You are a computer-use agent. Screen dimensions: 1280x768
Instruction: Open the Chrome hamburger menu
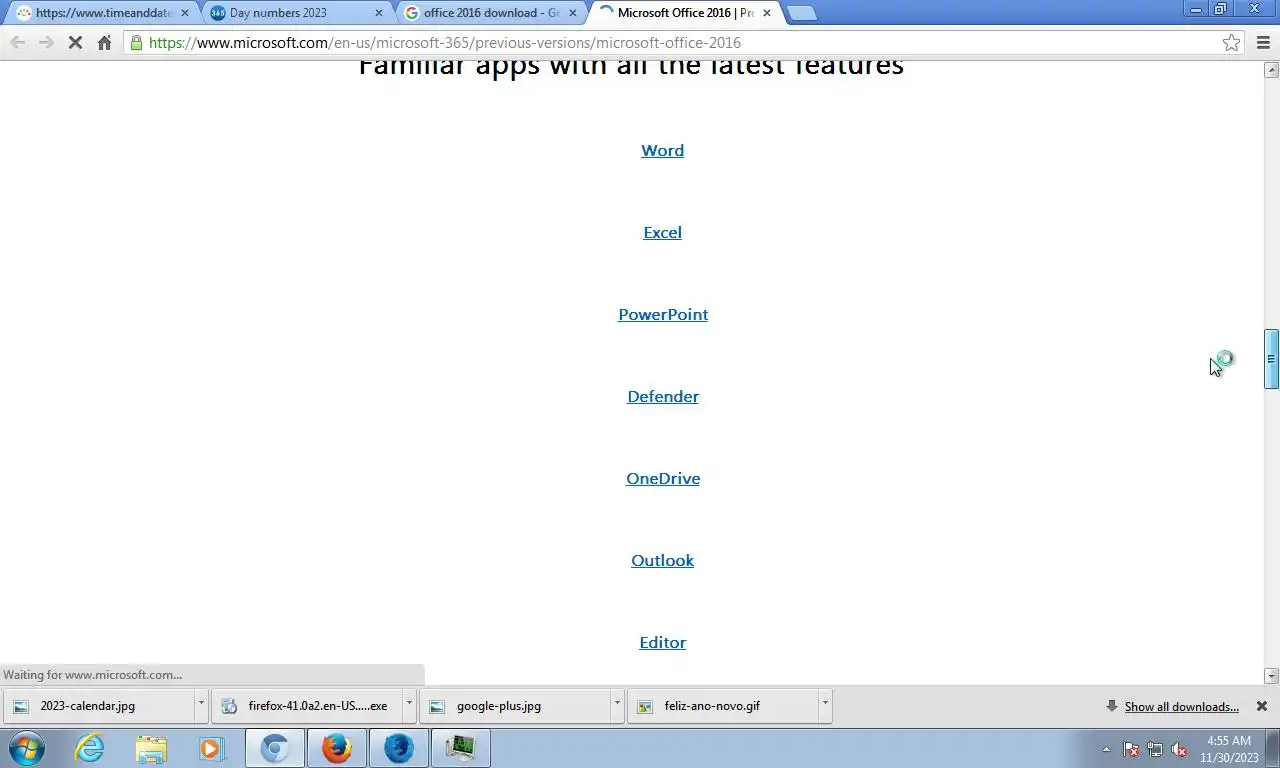(1263, 42)
